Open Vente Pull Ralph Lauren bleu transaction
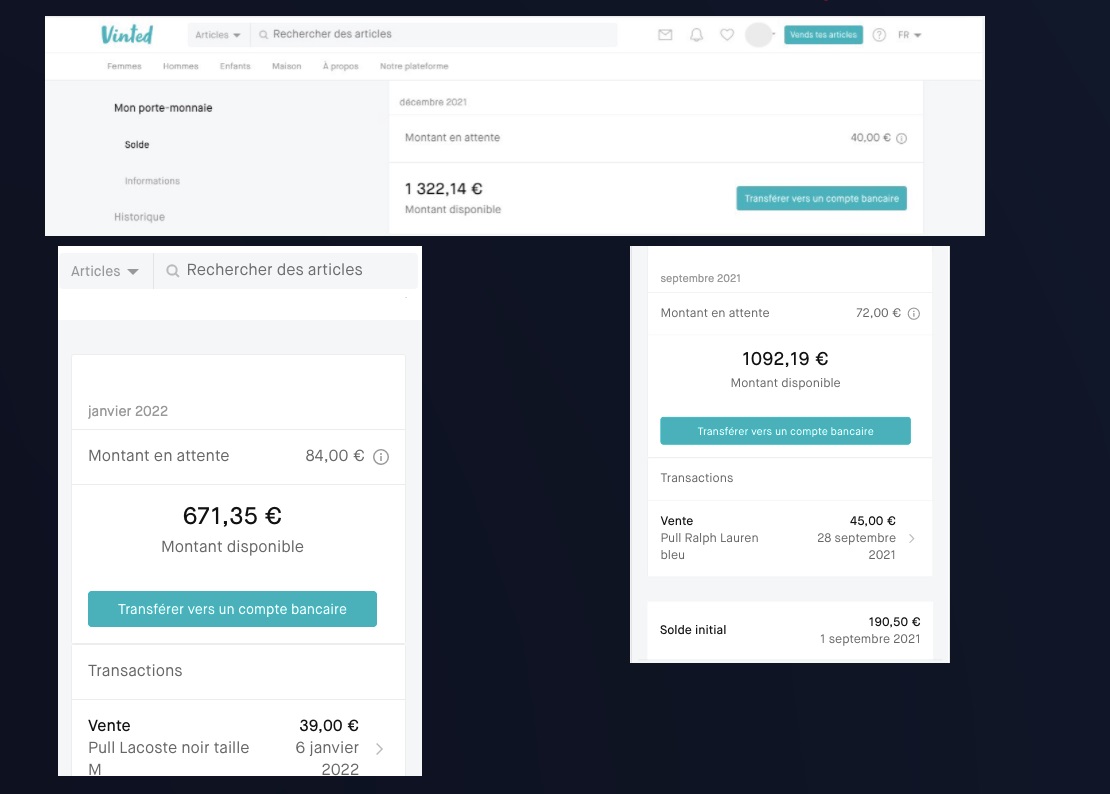The image size is (1110, 794). click(789, 538)
